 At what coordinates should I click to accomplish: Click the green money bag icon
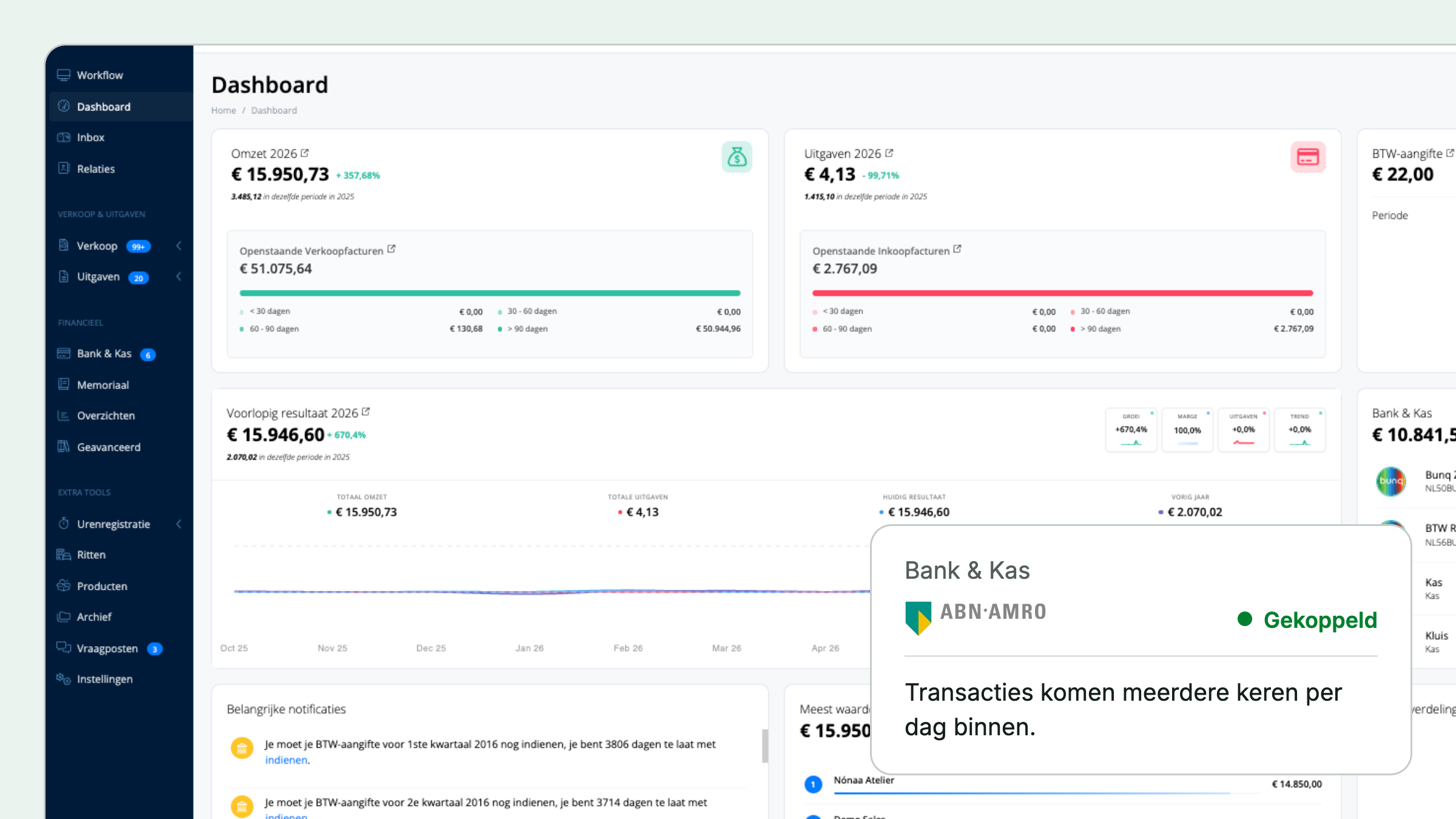[736, 157]
